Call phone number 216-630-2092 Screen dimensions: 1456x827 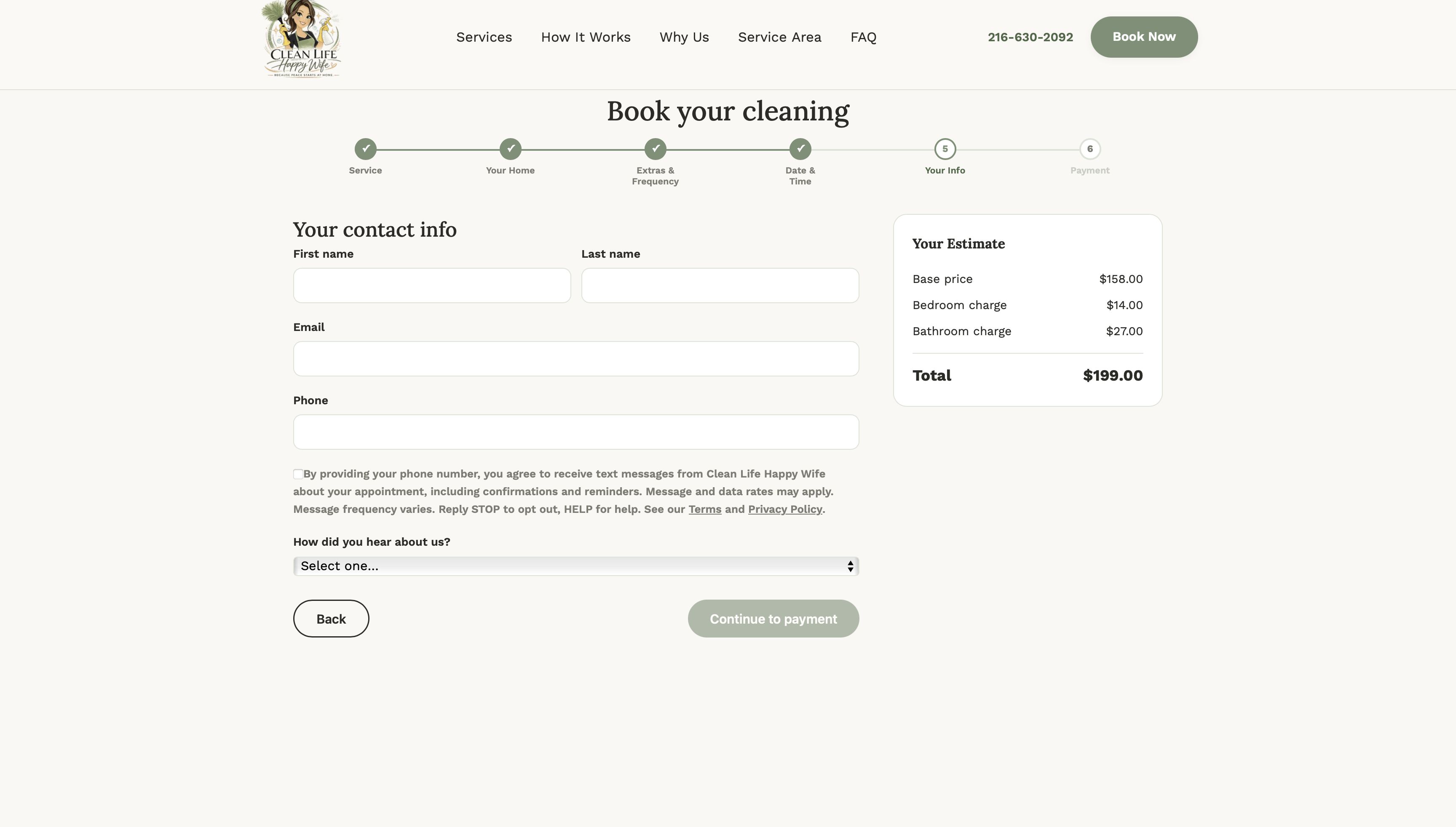(1030, 37)
